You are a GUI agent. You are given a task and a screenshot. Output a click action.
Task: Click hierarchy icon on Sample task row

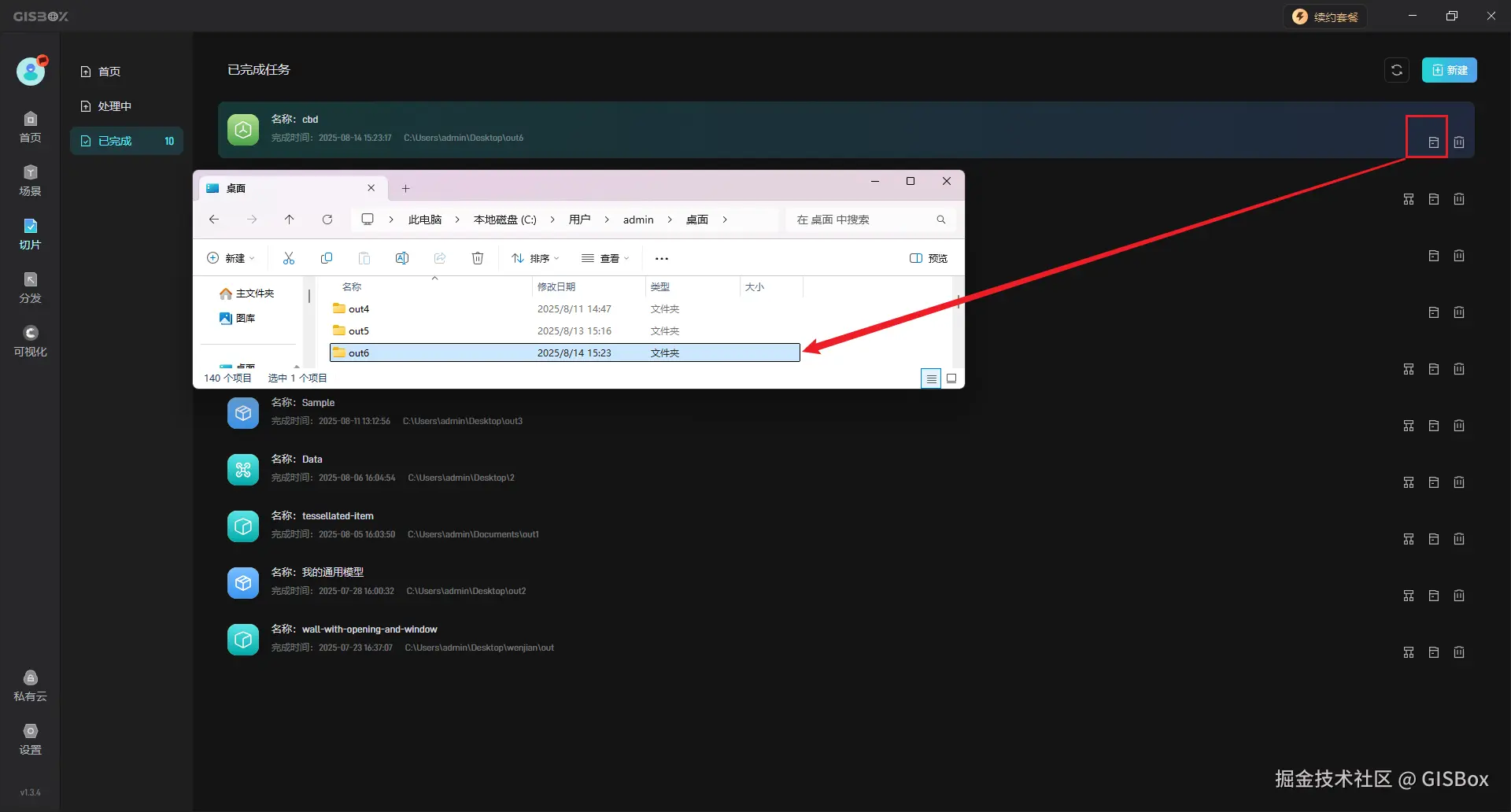coord(1409,426)
